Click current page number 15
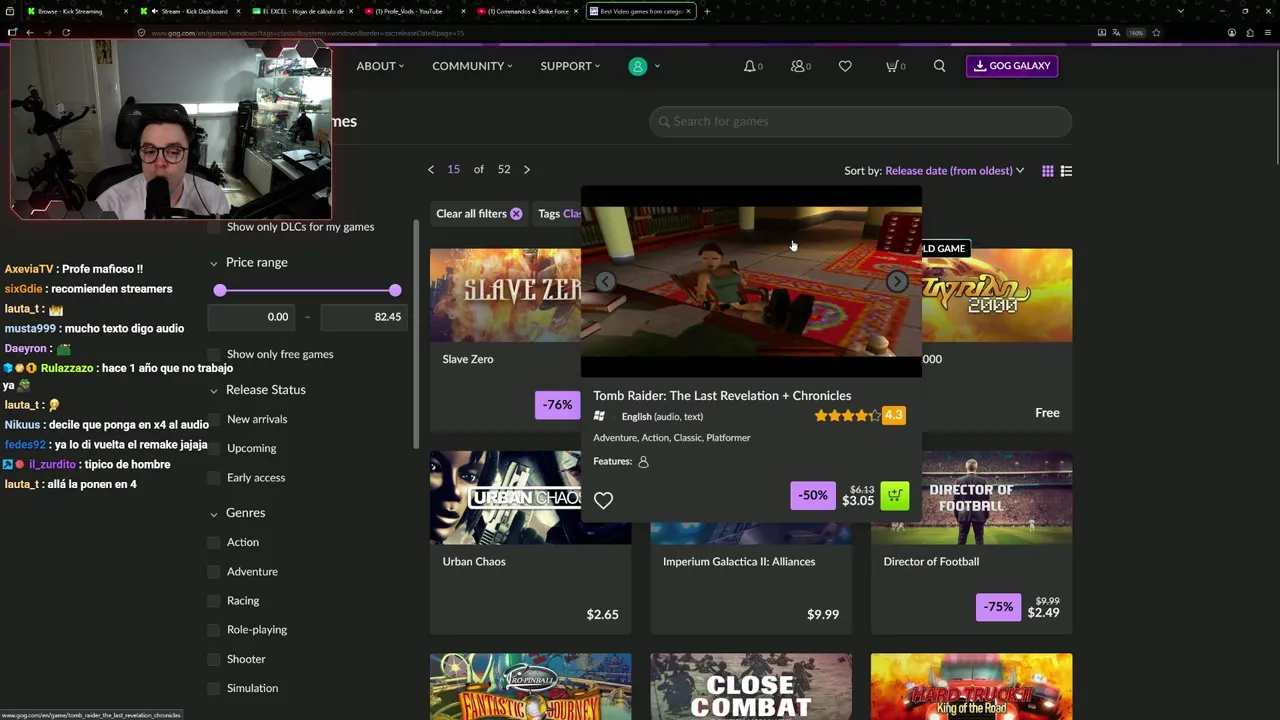Image resolution: width=1280 pixels, height=720 pixels. click(453, 170)
